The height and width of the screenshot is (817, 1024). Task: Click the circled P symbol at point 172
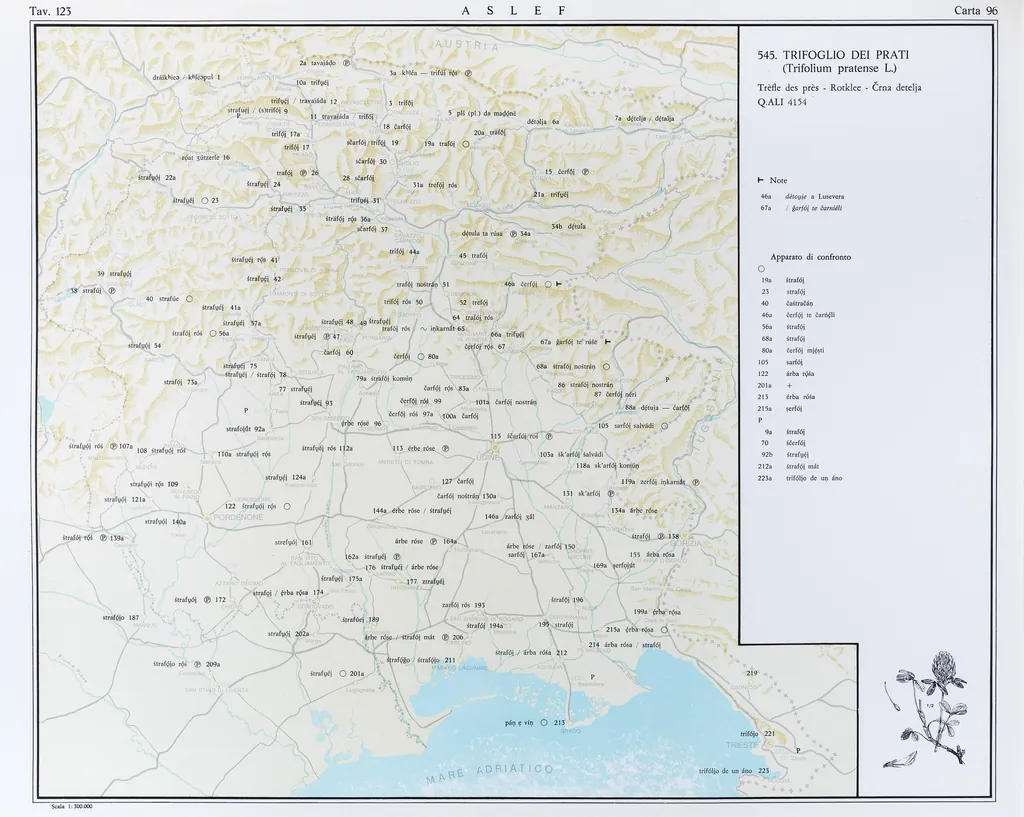point(207,599)
